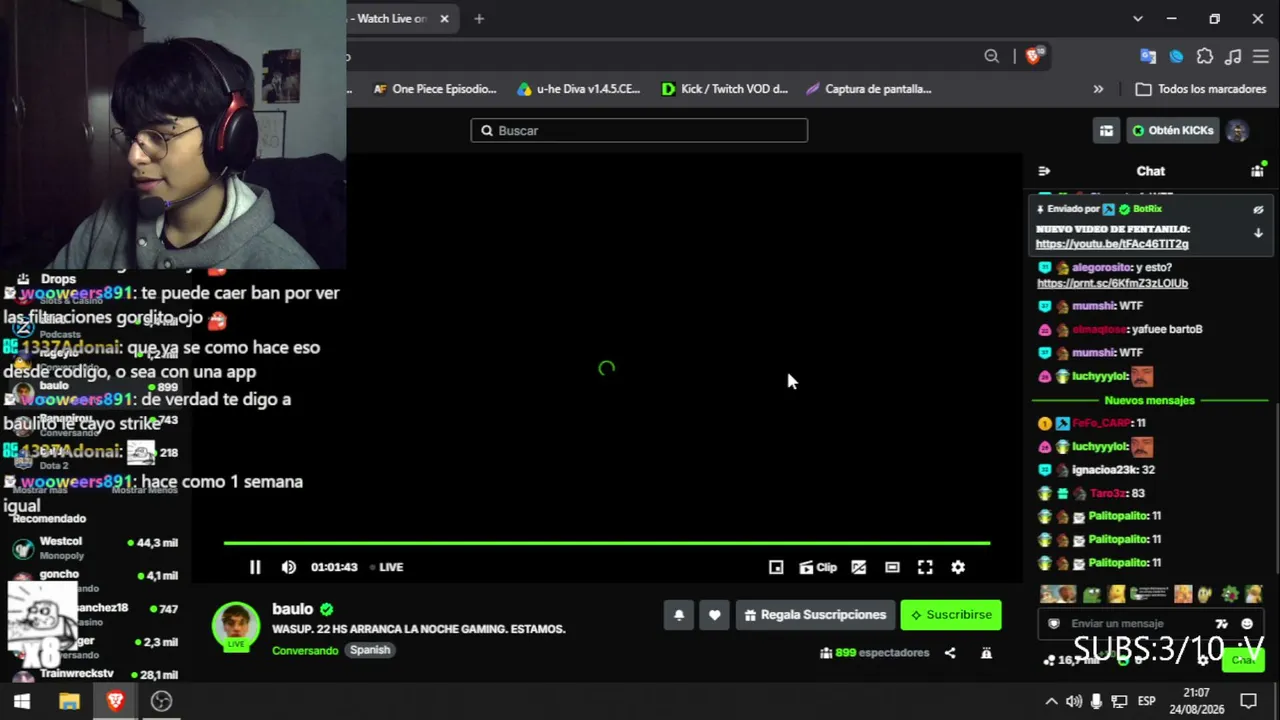This screenshot has height=720, width=1280.
Task: Click the chat shield icon
Action: click(1053, 624)
